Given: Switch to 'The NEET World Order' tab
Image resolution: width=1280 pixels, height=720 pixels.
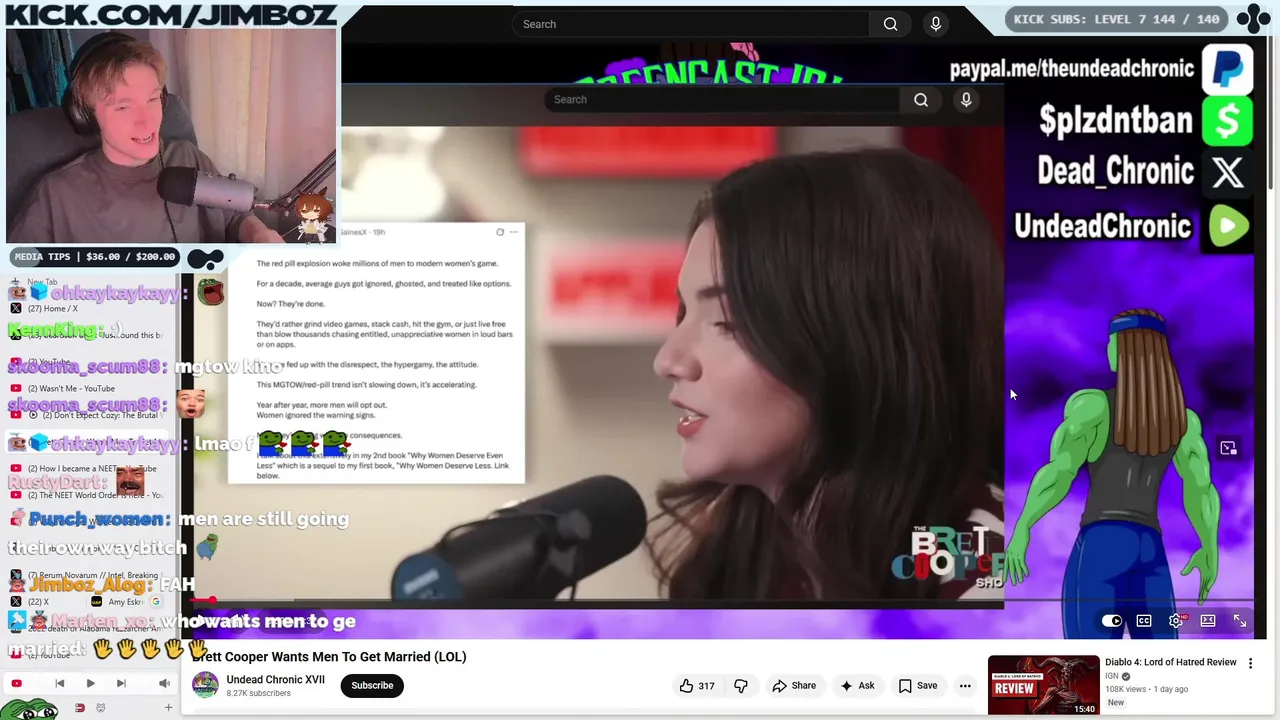Looking at the screenshot, I should coord(90,495).
